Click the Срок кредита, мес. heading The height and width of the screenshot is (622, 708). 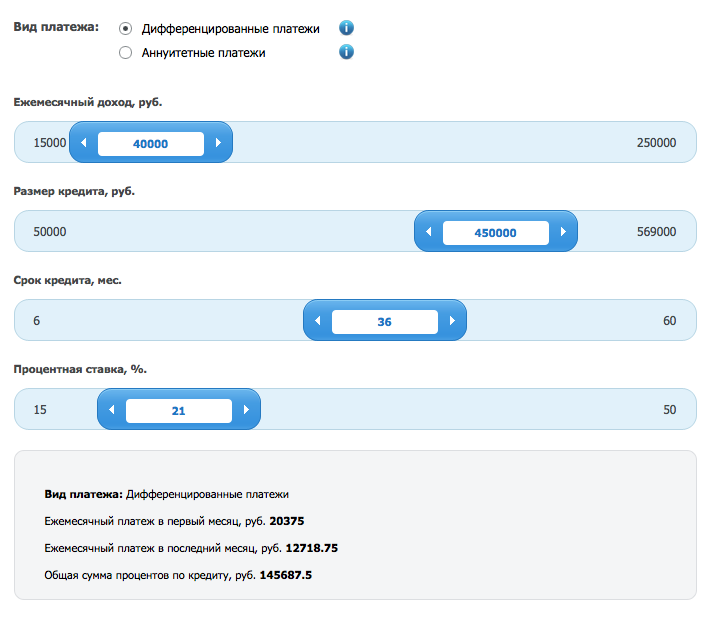[x=67, y=280]
